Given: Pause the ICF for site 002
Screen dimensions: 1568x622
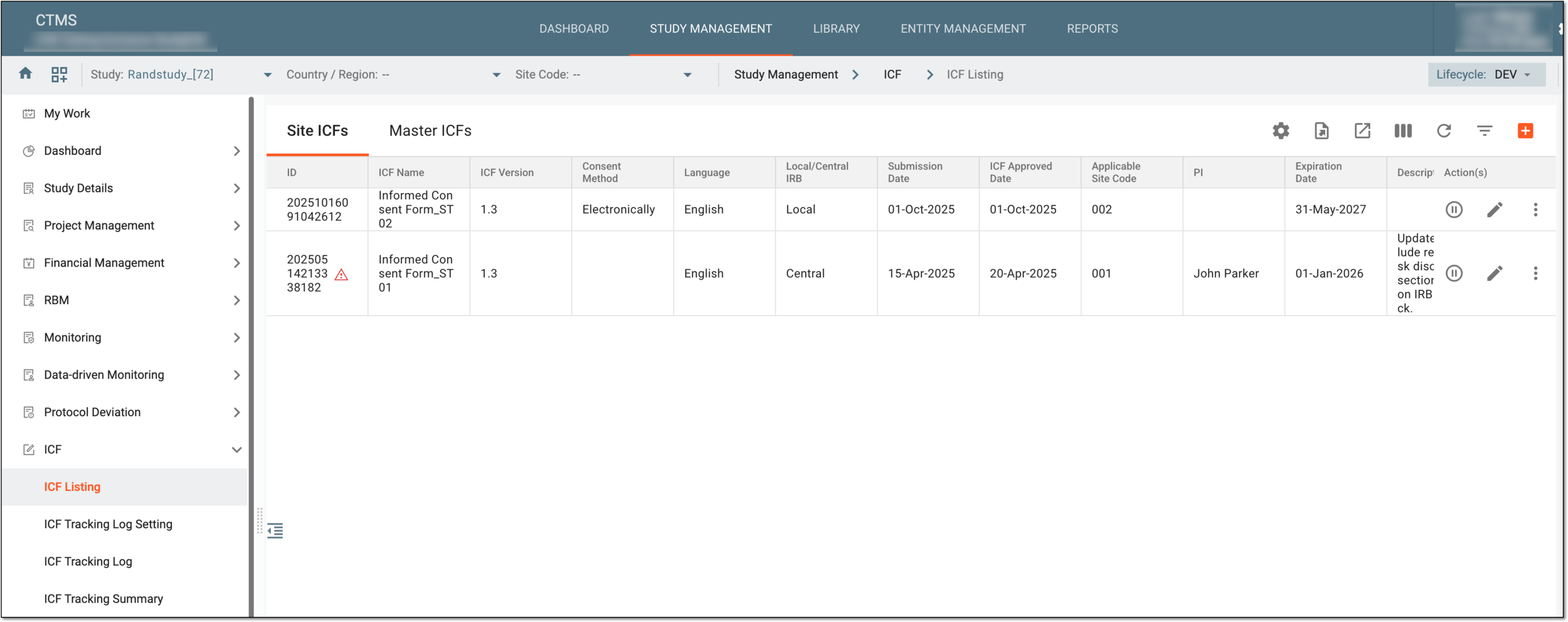Looking at the screenshot, I should coord(1454,209).
